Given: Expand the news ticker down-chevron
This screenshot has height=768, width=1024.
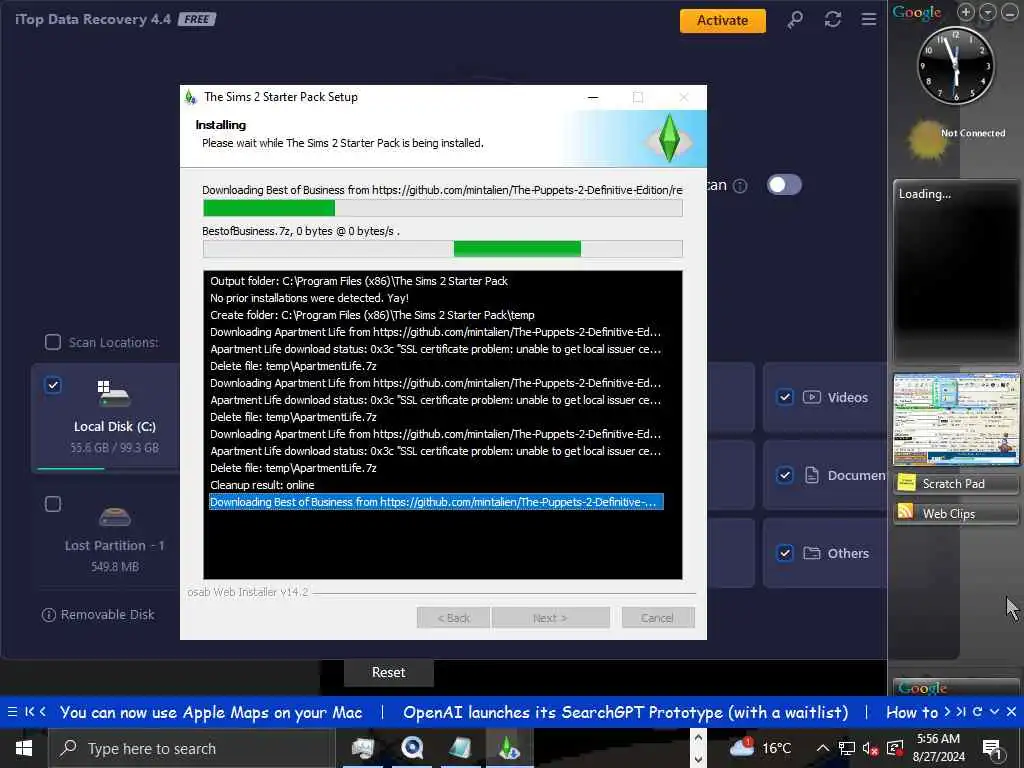Looking at the screenshot, I should 995,712.
